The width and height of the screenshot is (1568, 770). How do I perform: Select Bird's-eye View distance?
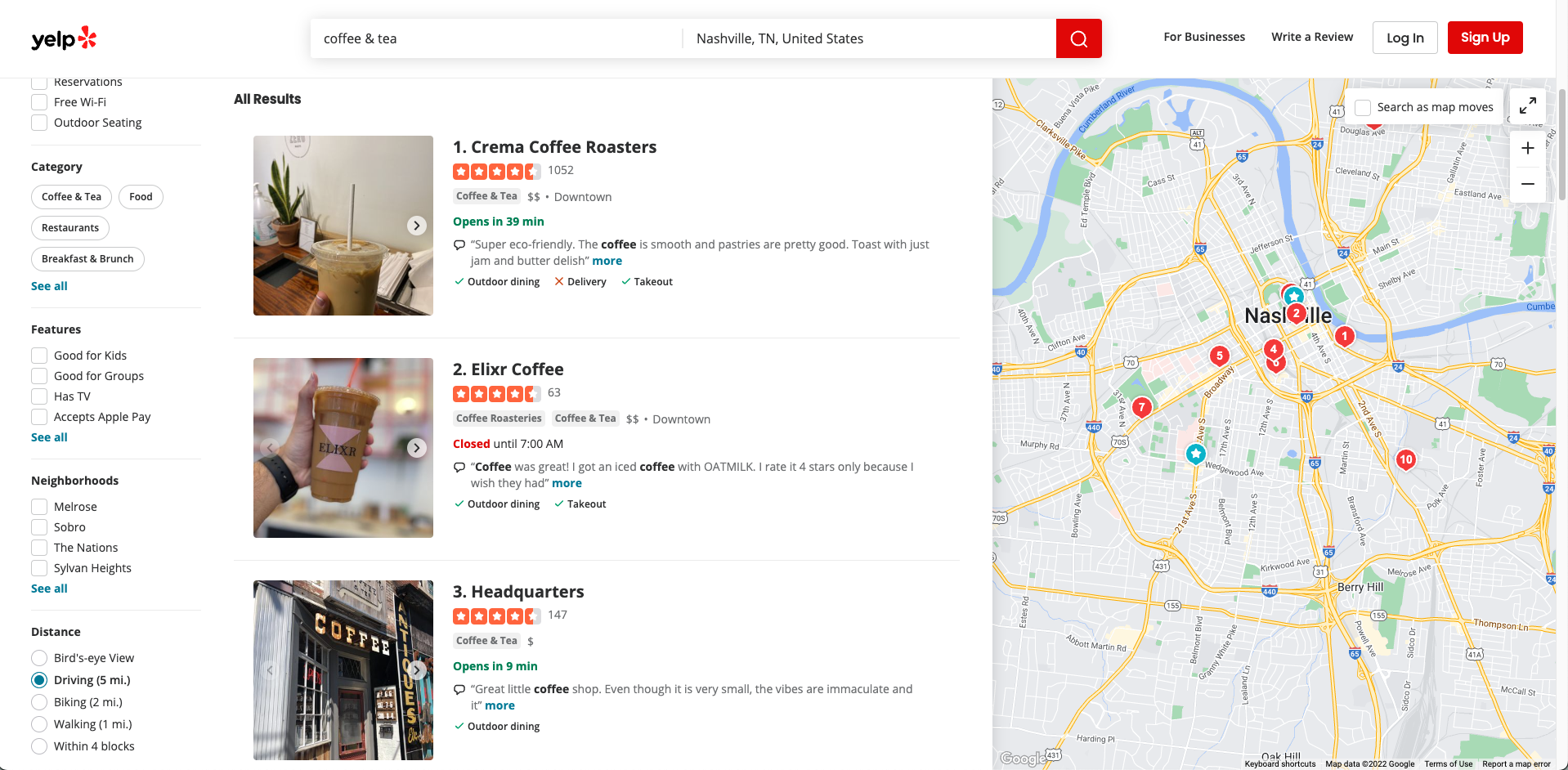point(39,658)
